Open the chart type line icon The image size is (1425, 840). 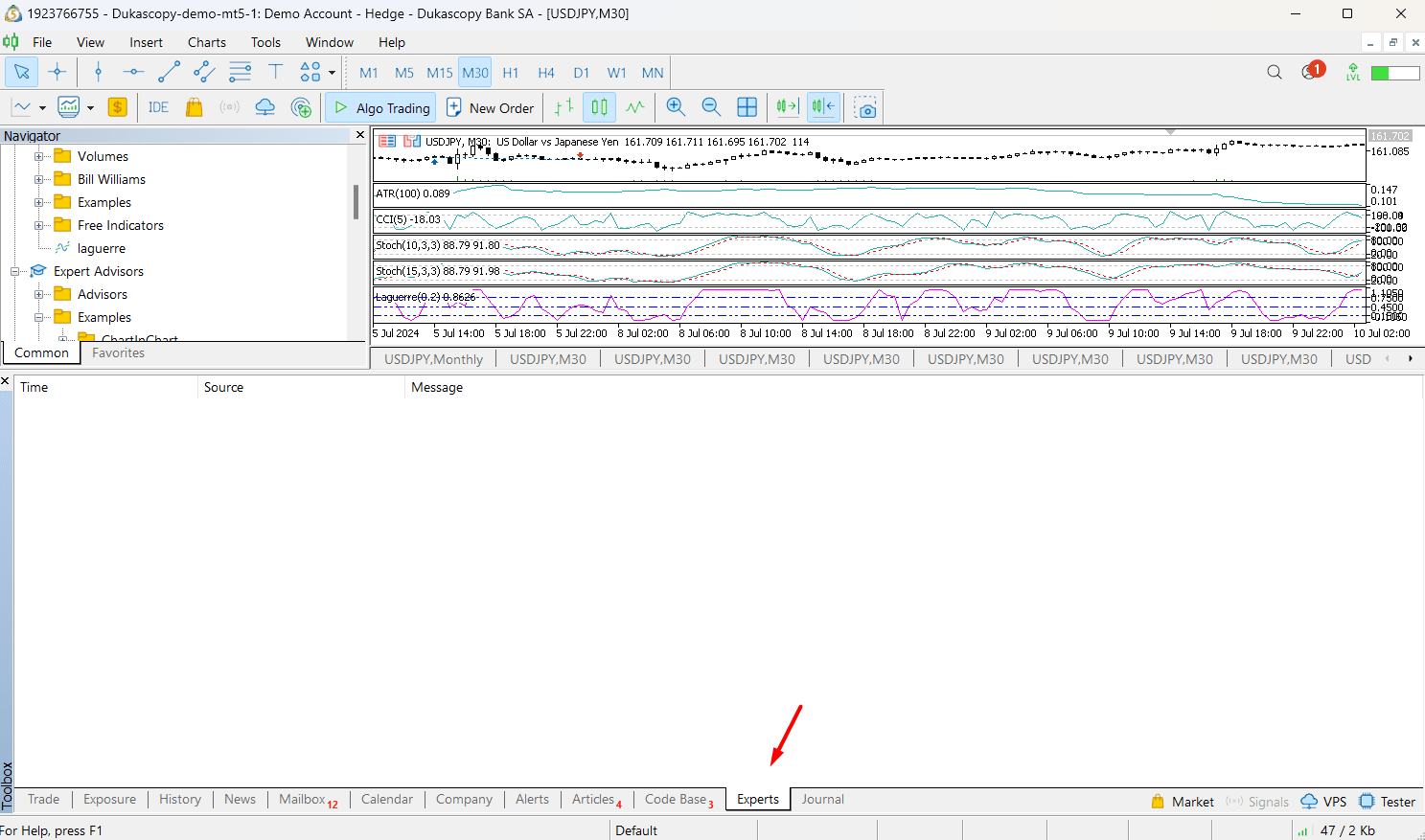[21, 107]
